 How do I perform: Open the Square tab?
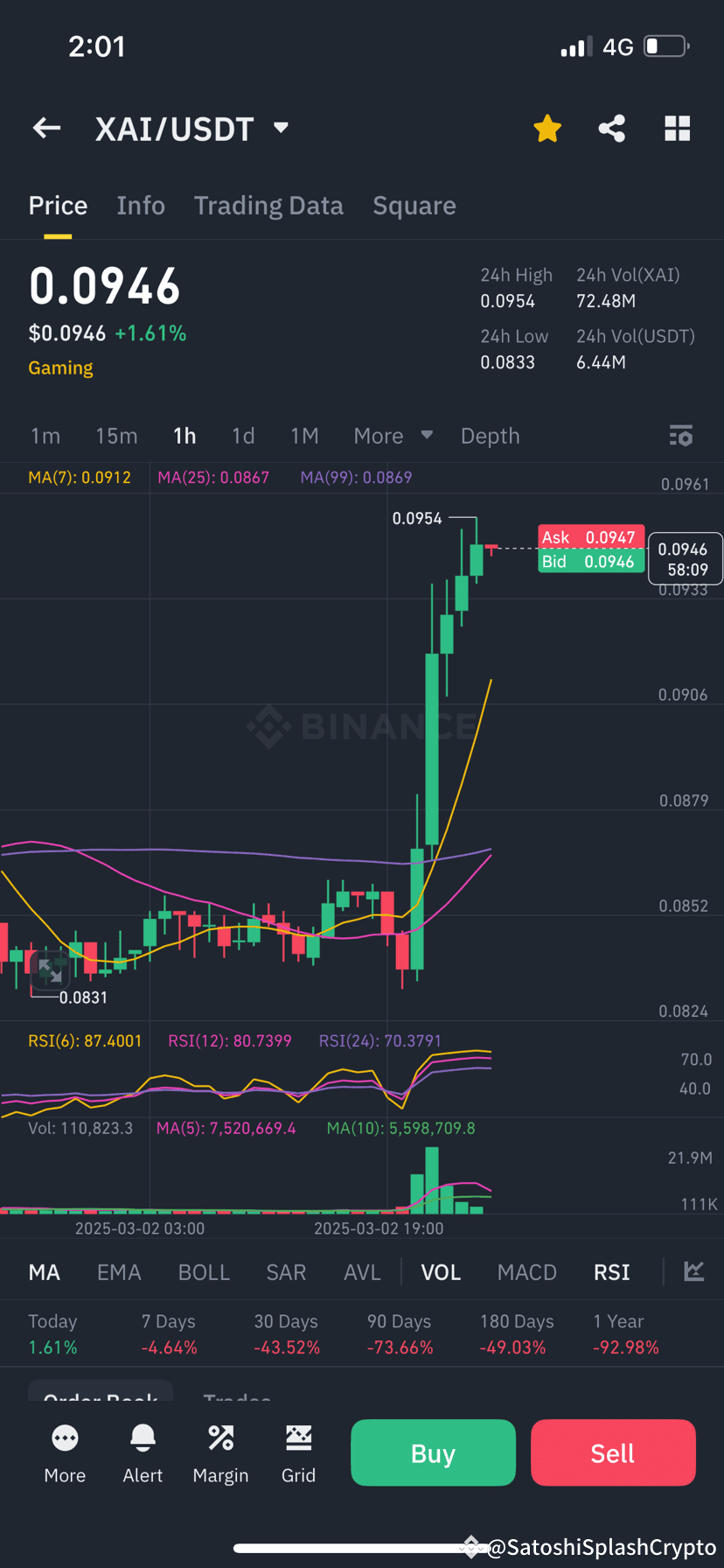tap(414, 206)
